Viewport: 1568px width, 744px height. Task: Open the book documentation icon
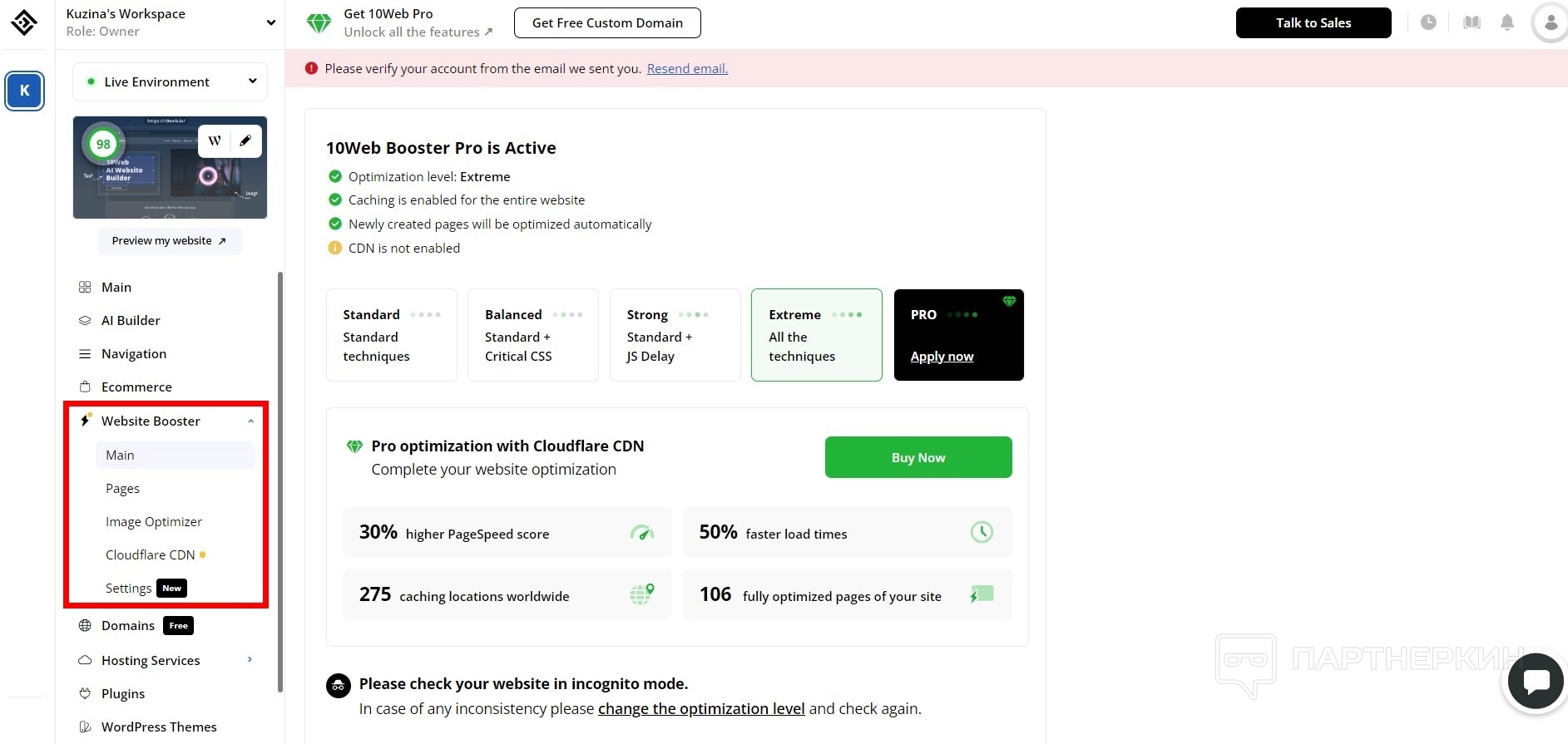click(1472, 22)
